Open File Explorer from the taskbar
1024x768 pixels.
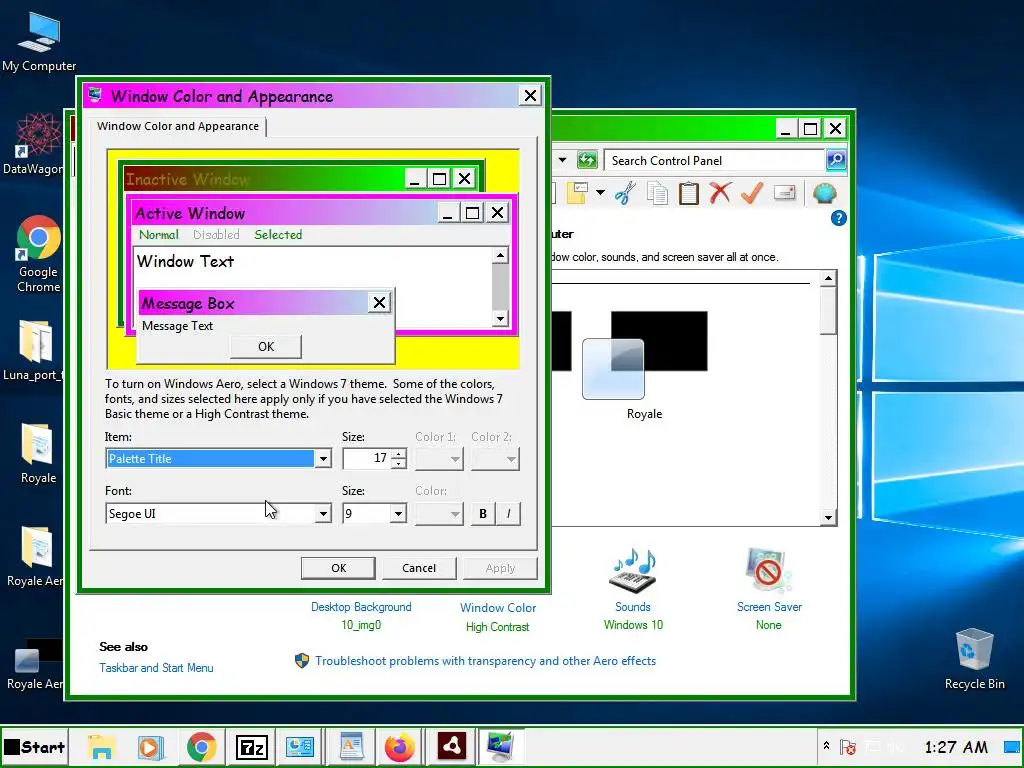(101, 746)
